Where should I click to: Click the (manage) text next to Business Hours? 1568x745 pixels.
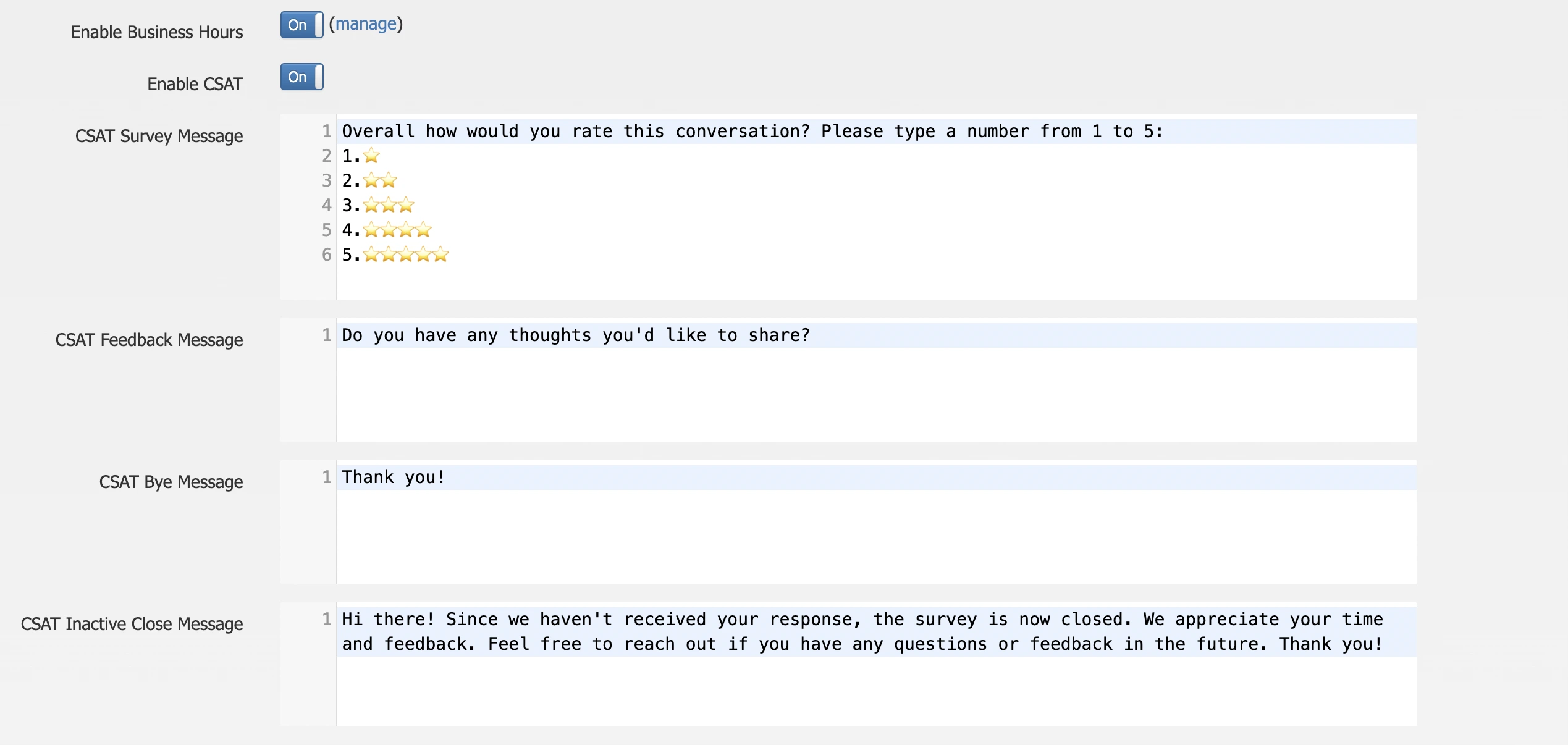tap(367, 24)
